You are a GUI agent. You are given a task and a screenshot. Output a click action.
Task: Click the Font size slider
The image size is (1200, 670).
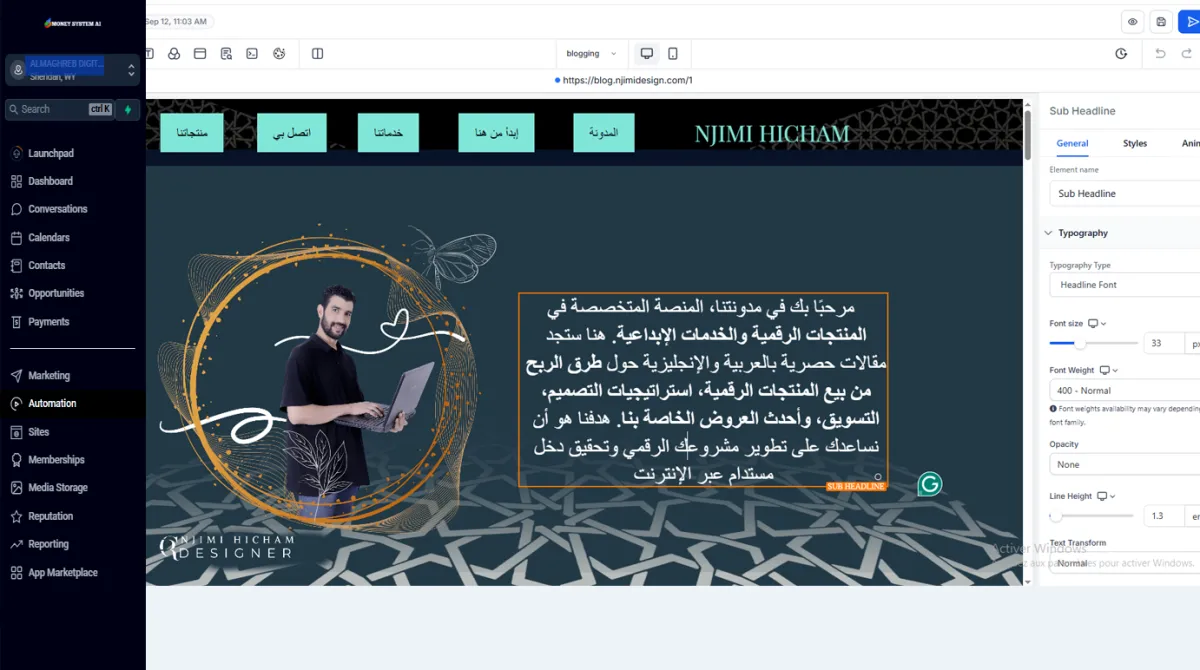click(1093, 343)
